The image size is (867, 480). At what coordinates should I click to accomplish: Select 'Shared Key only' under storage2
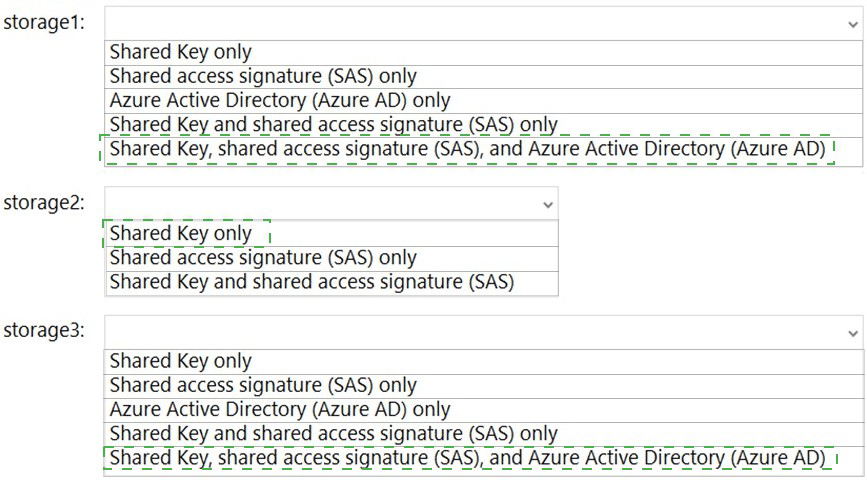click(332, 233)
